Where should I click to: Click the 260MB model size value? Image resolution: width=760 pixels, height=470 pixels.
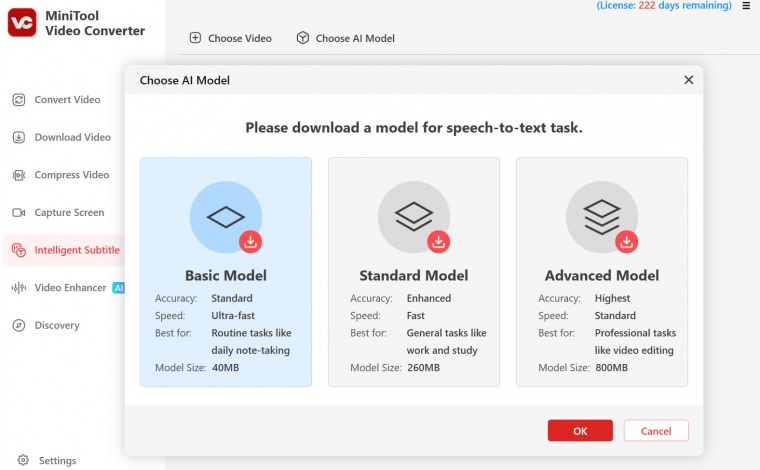click(424, 368)
